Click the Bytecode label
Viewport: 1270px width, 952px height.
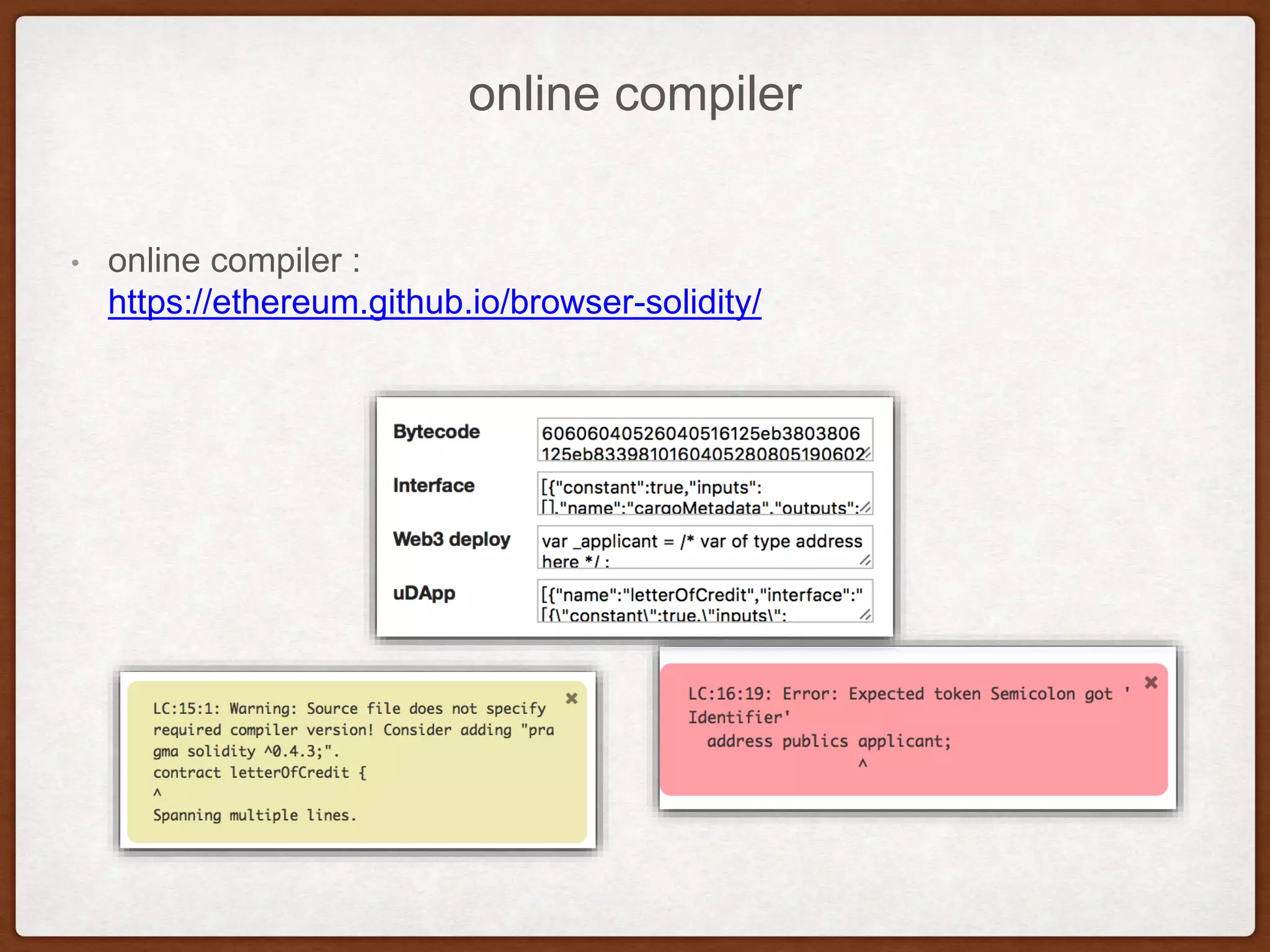click(x=436, y=431)
